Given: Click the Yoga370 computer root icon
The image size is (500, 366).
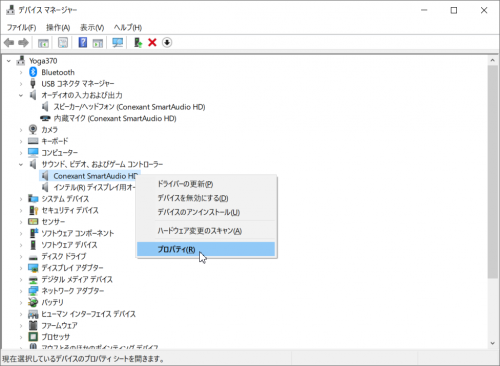Looking at the screenshot, I should coord(21,61).
